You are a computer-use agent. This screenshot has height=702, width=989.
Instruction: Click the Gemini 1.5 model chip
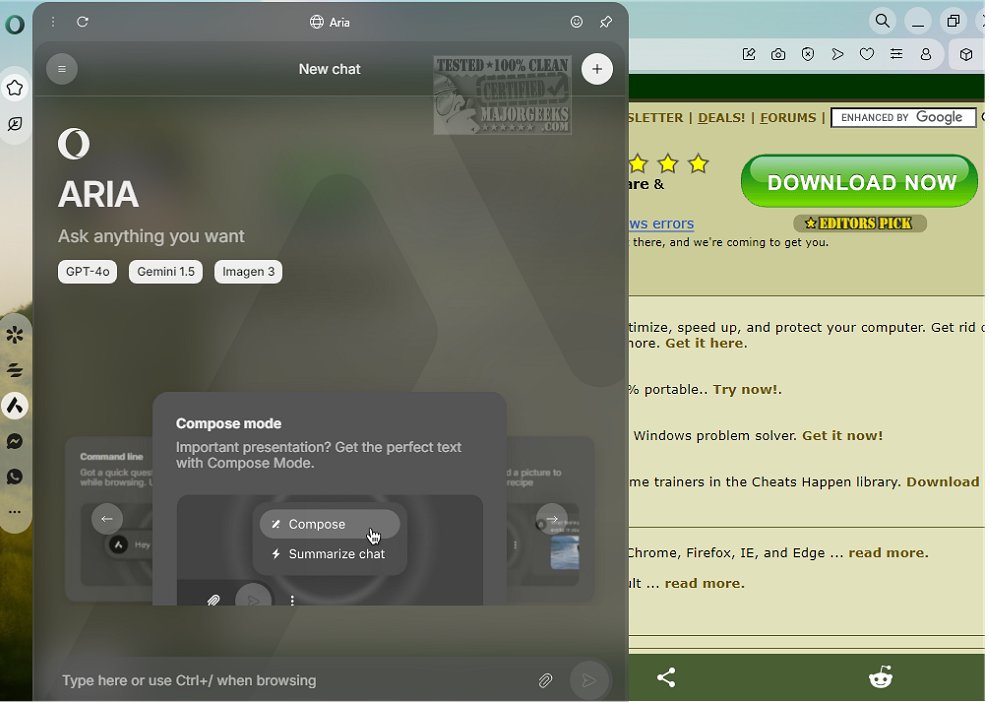166,272
